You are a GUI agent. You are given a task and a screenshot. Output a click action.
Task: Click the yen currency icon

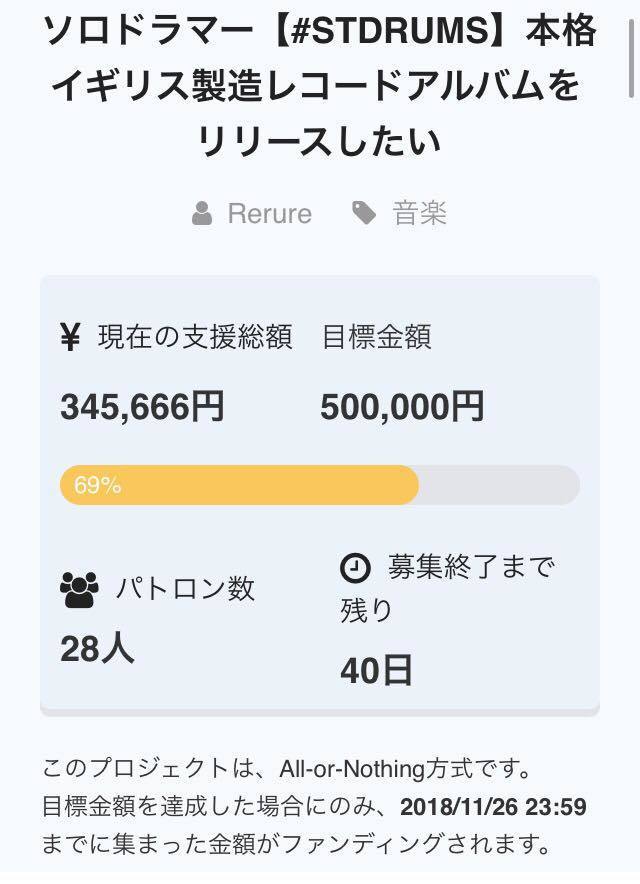70,338
